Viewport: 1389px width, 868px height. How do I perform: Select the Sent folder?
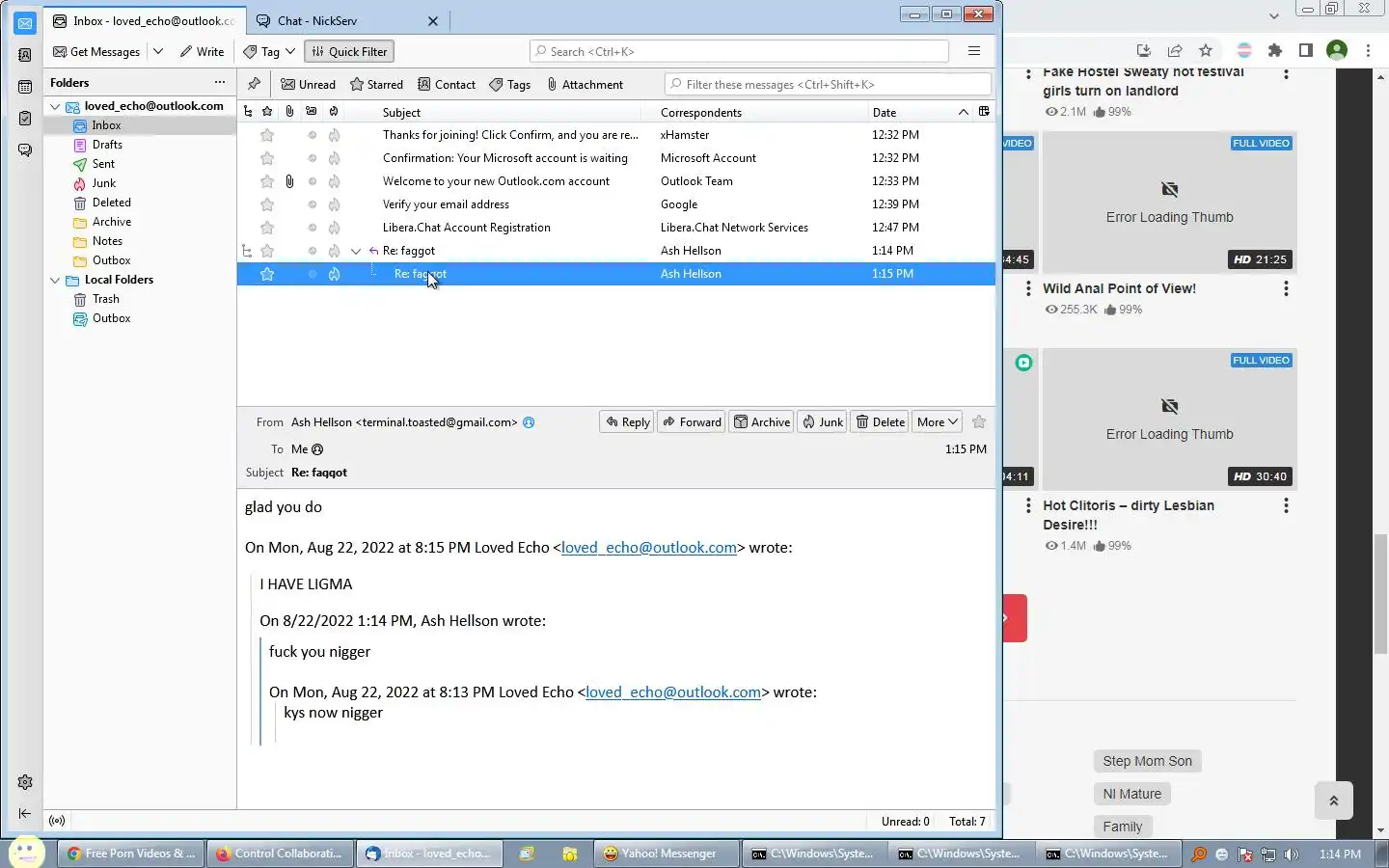pos(103,164)
